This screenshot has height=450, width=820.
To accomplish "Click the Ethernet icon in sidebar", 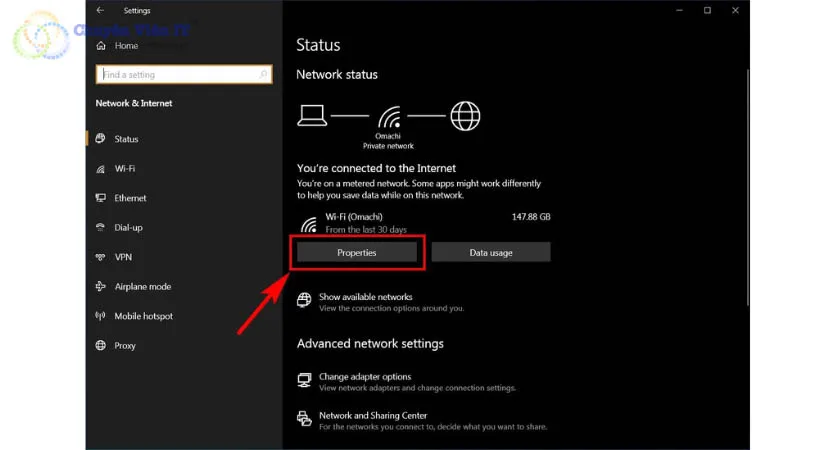I will [x=100, y=198].
